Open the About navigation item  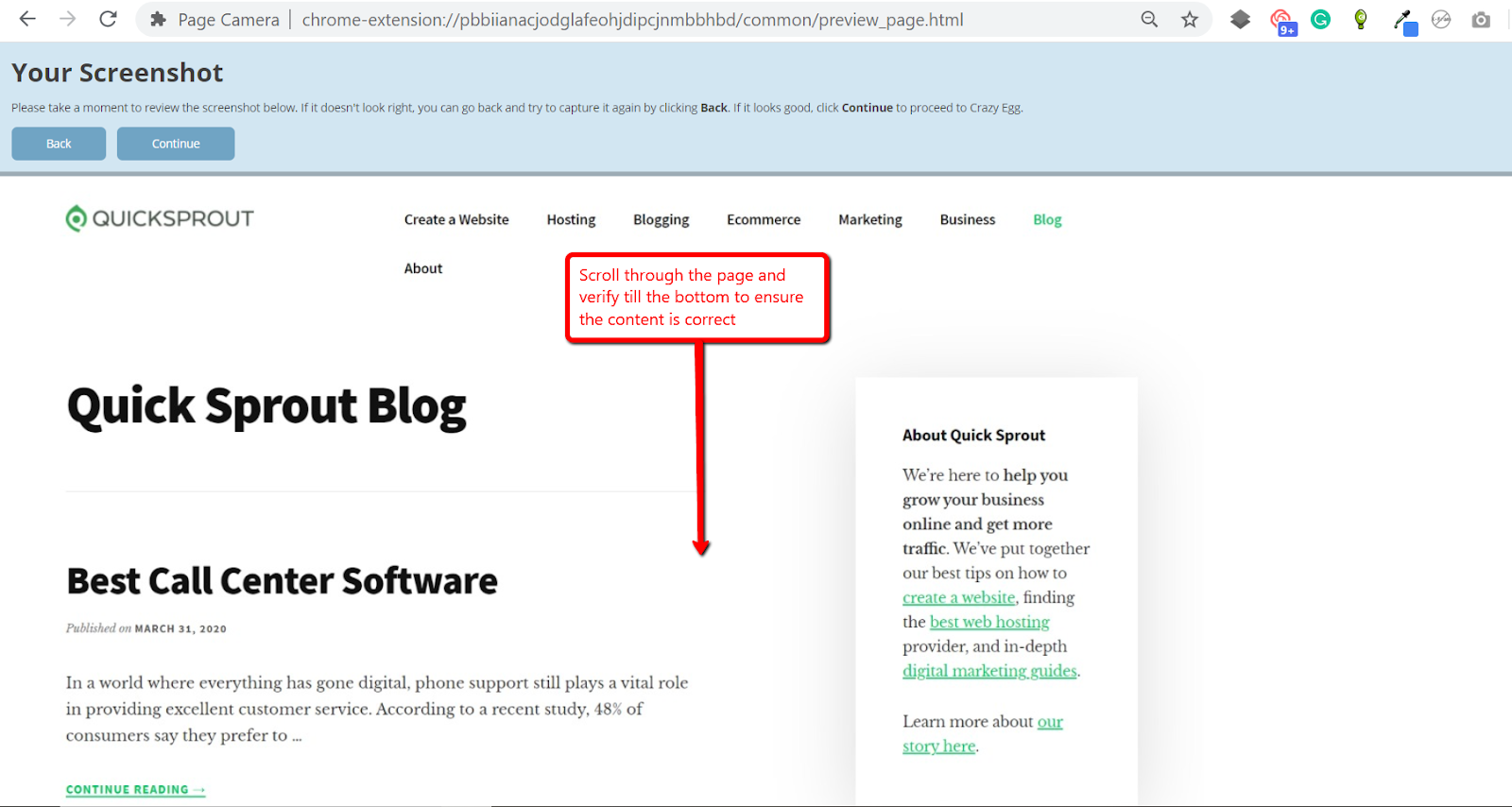(x=423, y=268)
